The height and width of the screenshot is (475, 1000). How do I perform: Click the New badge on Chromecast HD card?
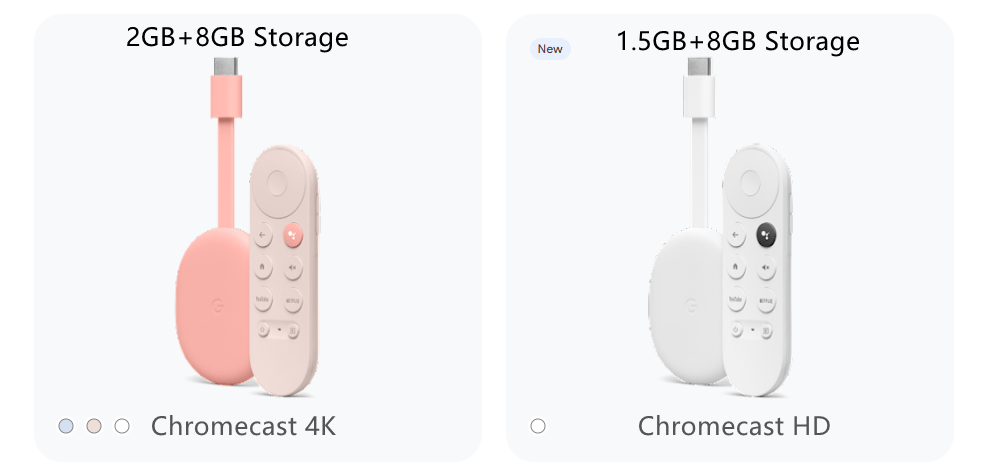coord(550,49)
